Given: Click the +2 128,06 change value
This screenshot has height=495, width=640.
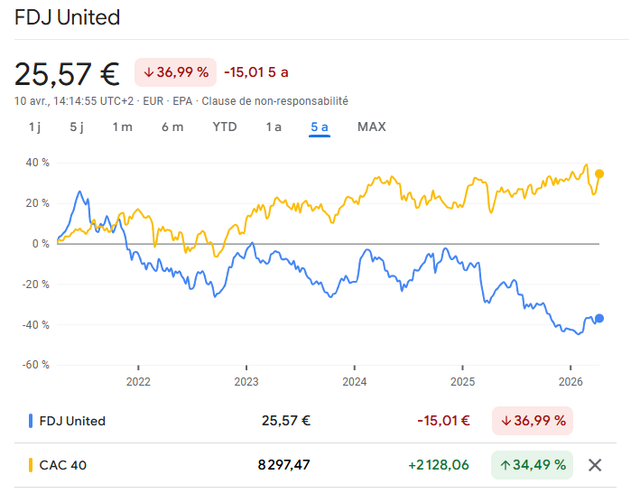Looking at the screenshot, I should click(x=439, y=465).
